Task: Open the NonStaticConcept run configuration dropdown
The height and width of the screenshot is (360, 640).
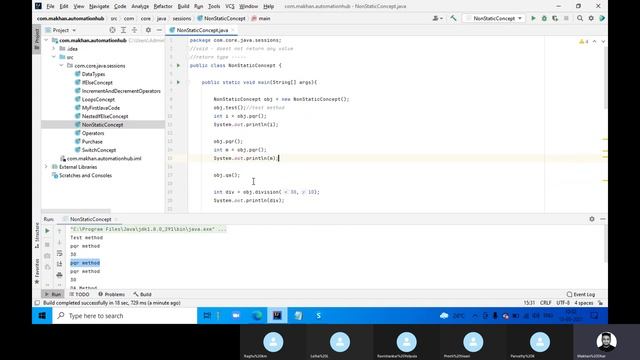Action: pos(494,18)
